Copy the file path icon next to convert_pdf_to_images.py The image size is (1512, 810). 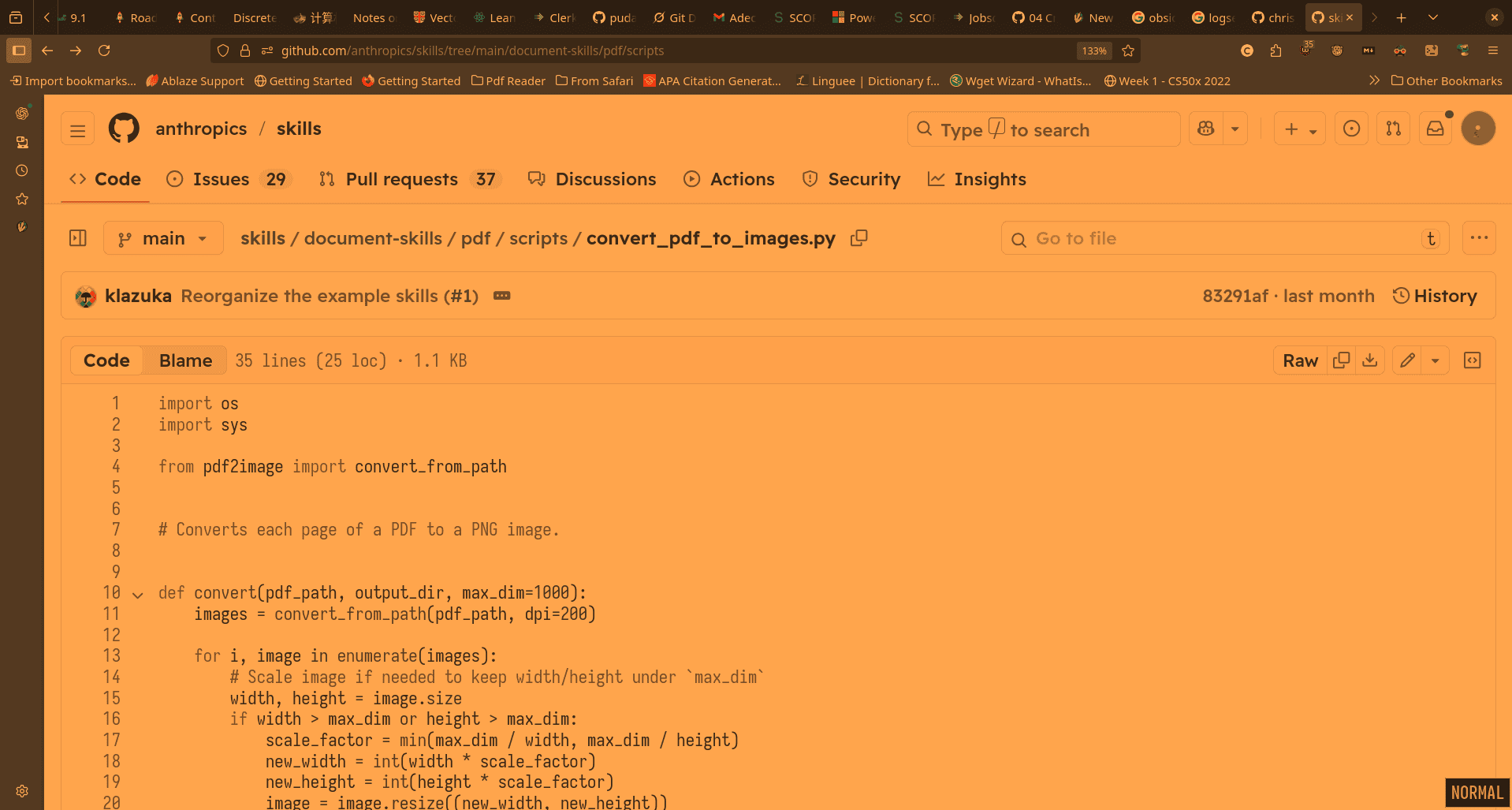click(x=859, y=238)
